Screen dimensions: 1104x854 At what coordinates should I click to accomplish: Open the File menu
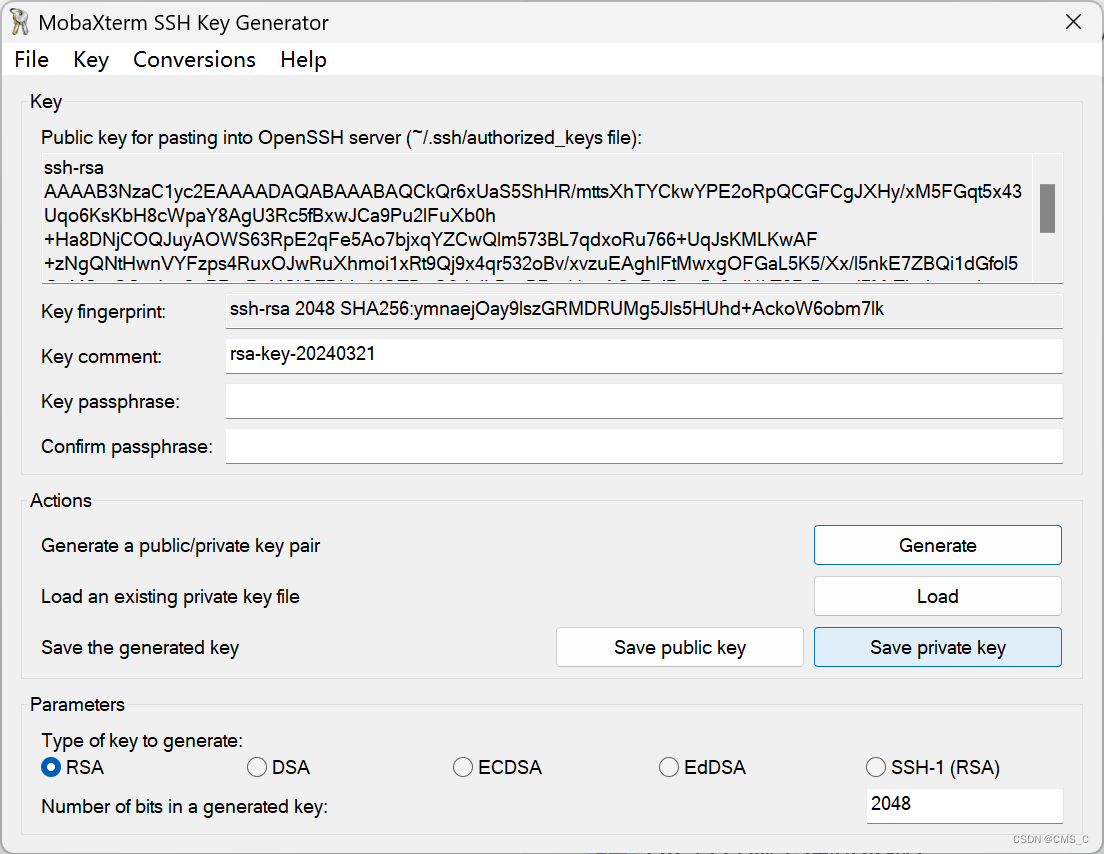(32, 60)
